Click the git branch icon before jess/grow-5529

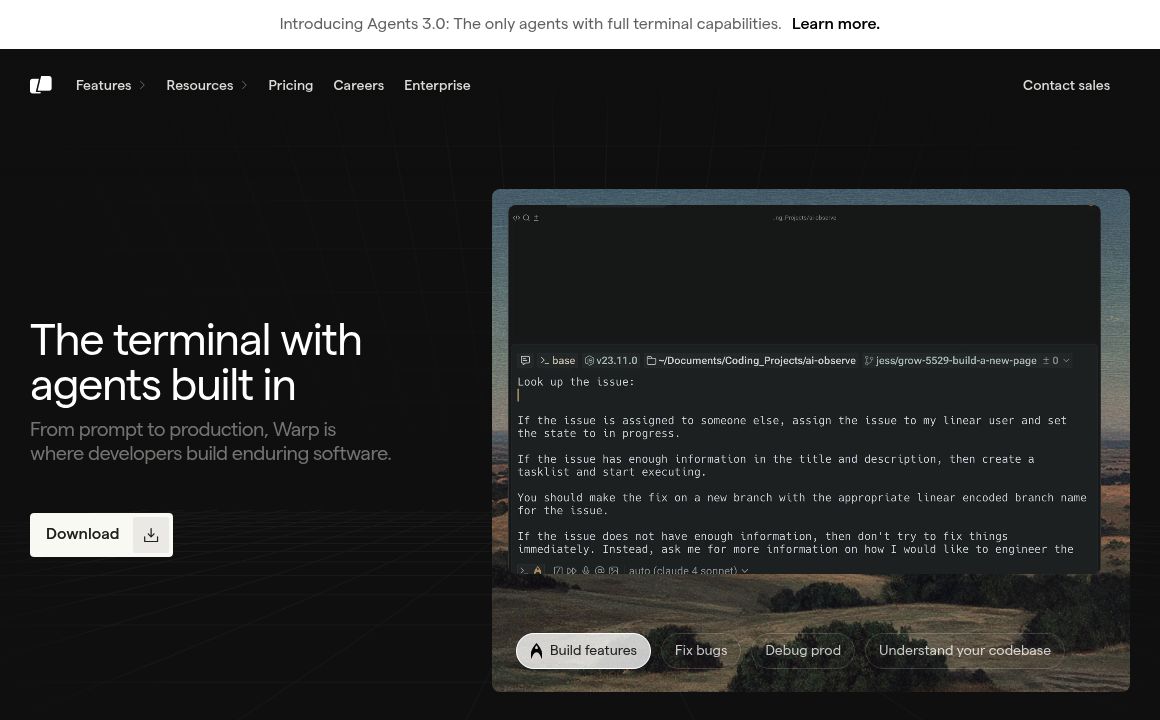[868, 361]
